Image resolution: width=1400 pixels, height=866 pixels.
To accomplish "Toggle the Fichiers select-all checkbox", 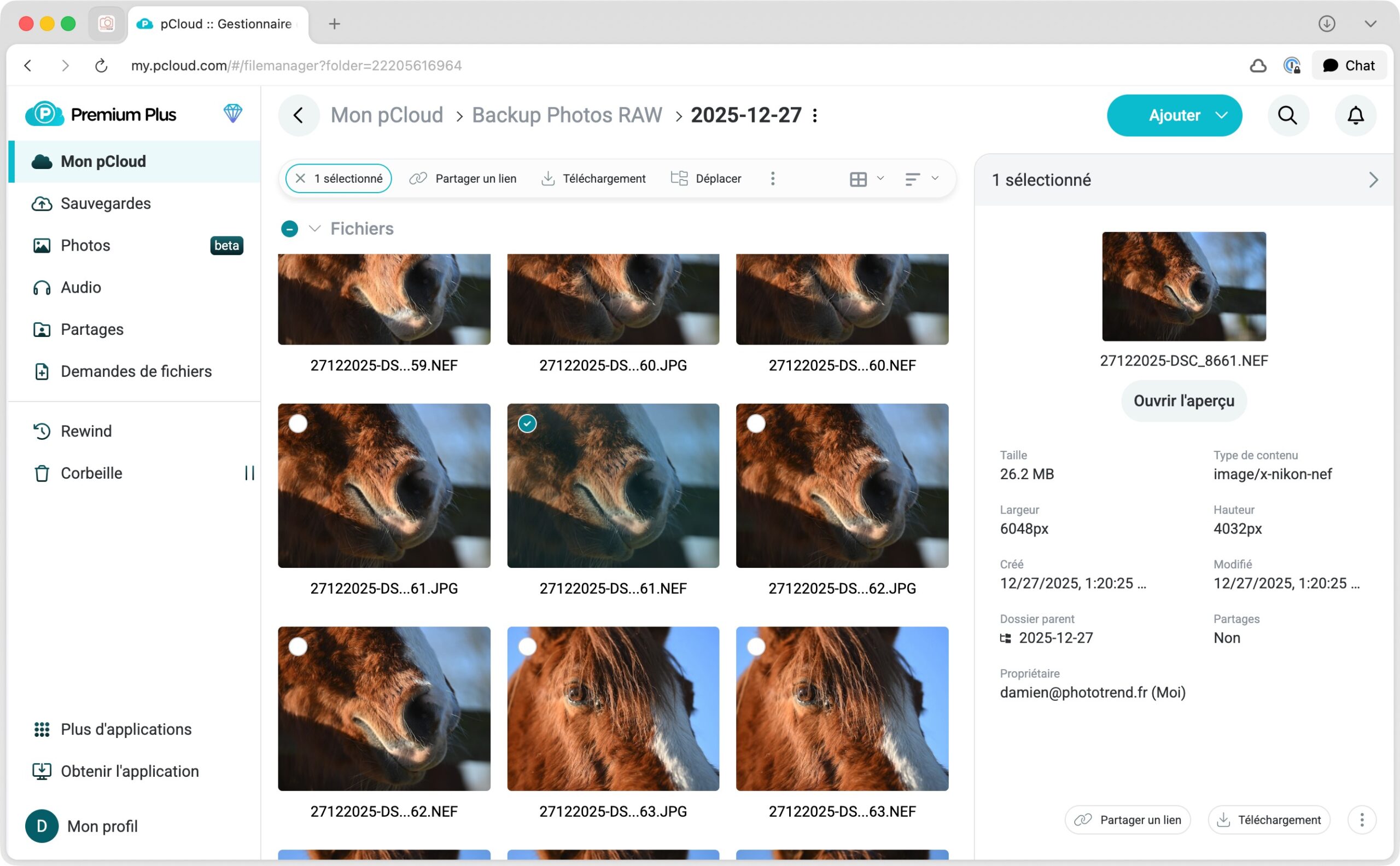I will [x=289, y=229].
